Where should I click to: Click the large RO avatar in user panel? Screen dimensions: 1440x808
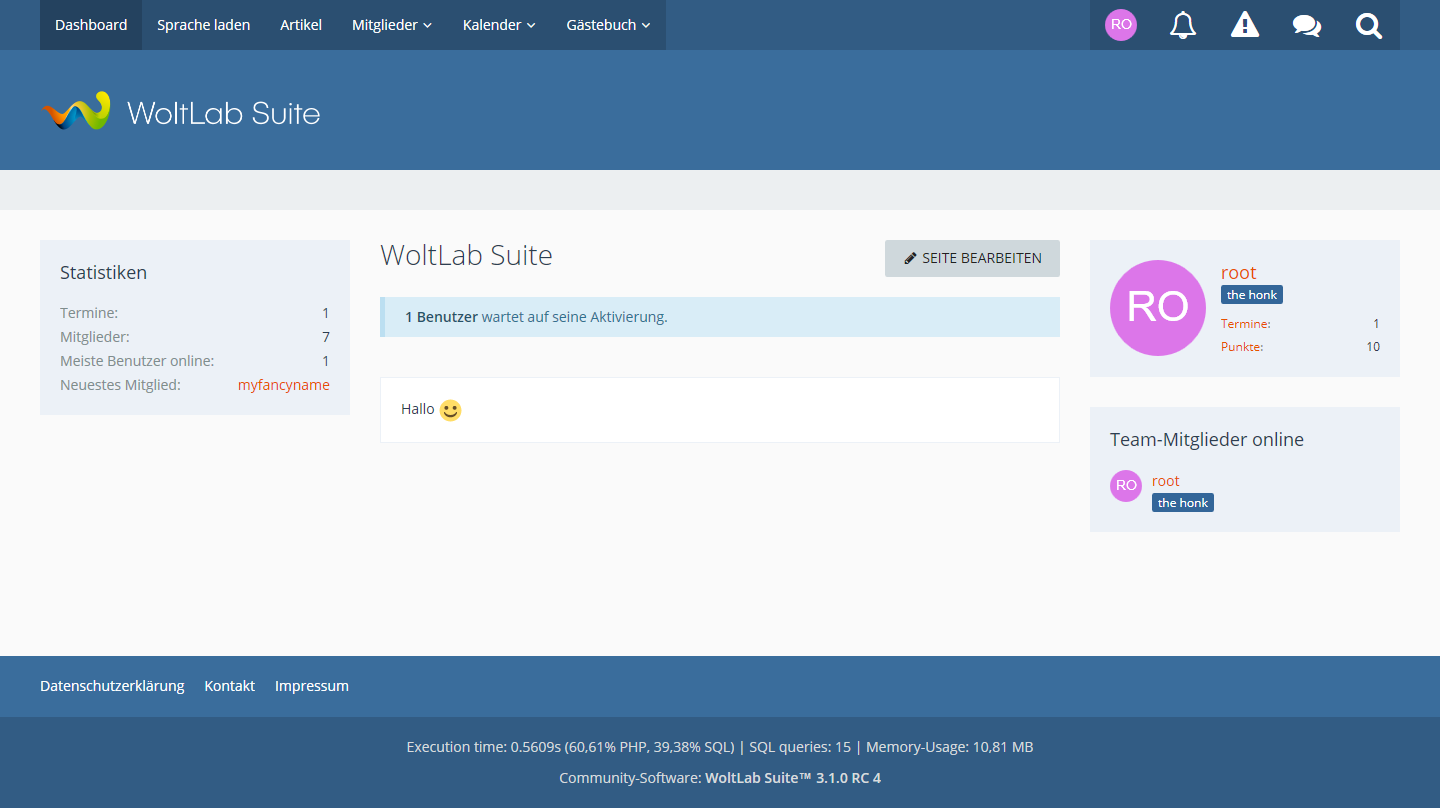(x=1158, y=308)
